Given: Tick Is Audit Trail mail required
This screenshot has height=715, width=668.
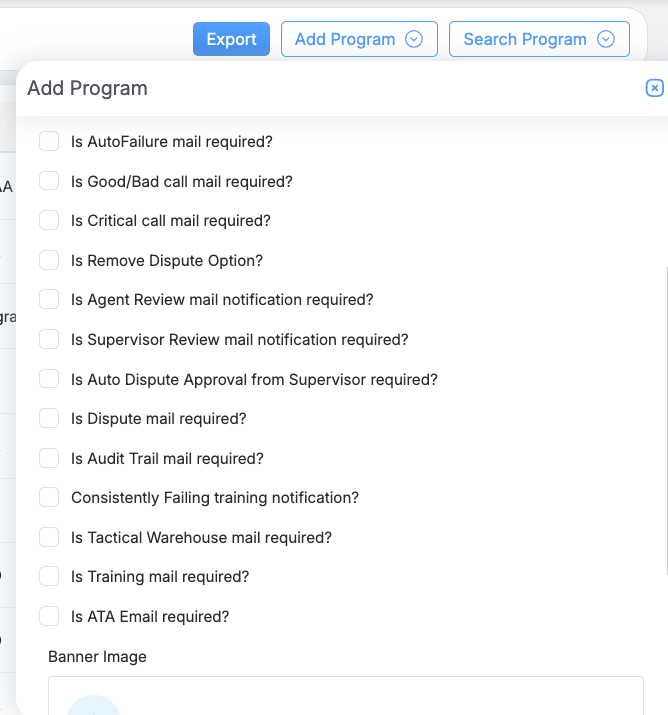Looking at the screenshot, I should [x=49, y=458].
